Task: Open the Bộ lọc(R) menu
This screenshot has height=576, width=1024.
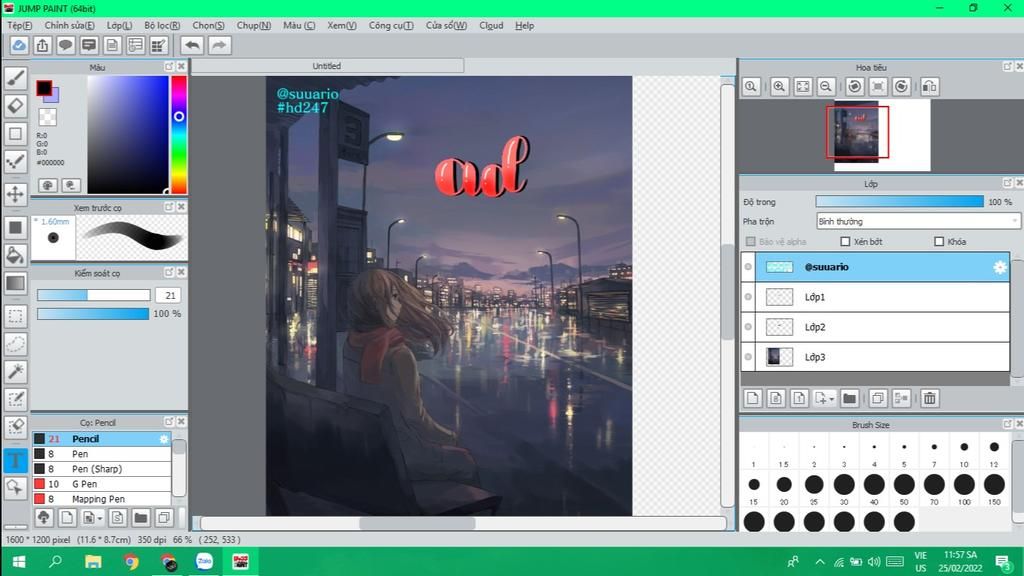Action: (x=162, y=25)
